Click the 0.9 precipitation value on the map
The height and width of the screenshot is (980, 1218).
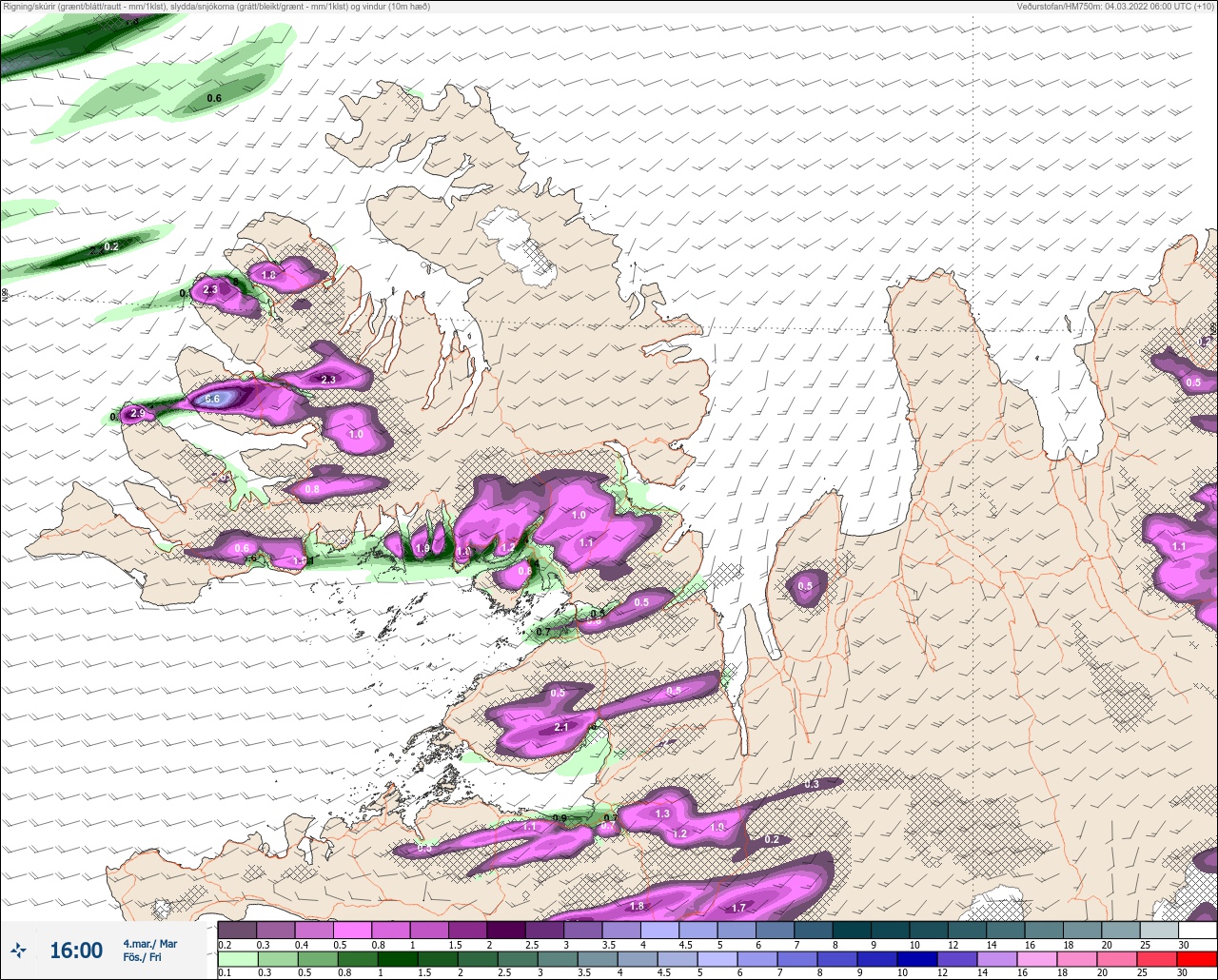pyautogui.click(x=560, y=818)
